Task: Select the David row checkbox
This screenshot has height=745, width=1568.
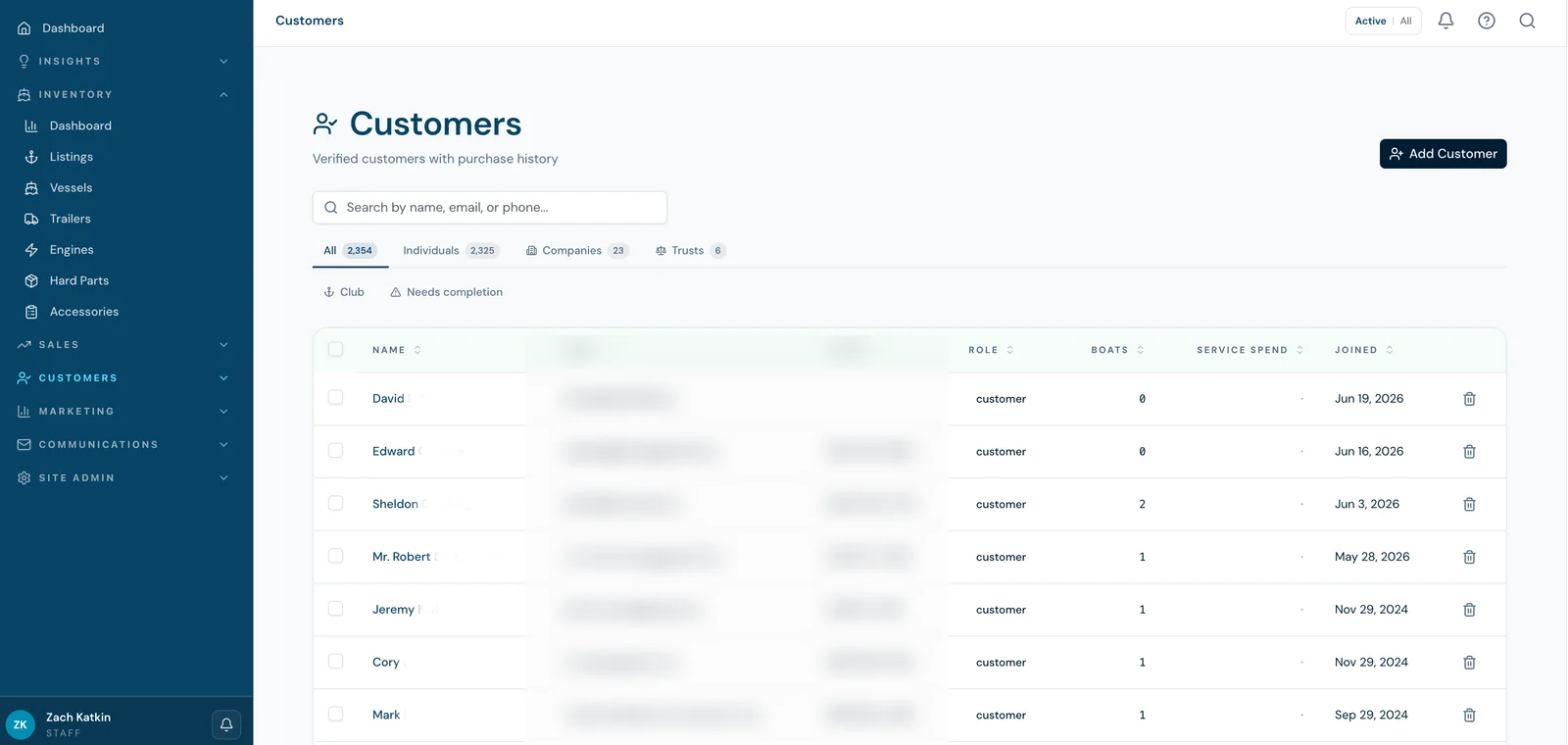Action: point(335,397)
